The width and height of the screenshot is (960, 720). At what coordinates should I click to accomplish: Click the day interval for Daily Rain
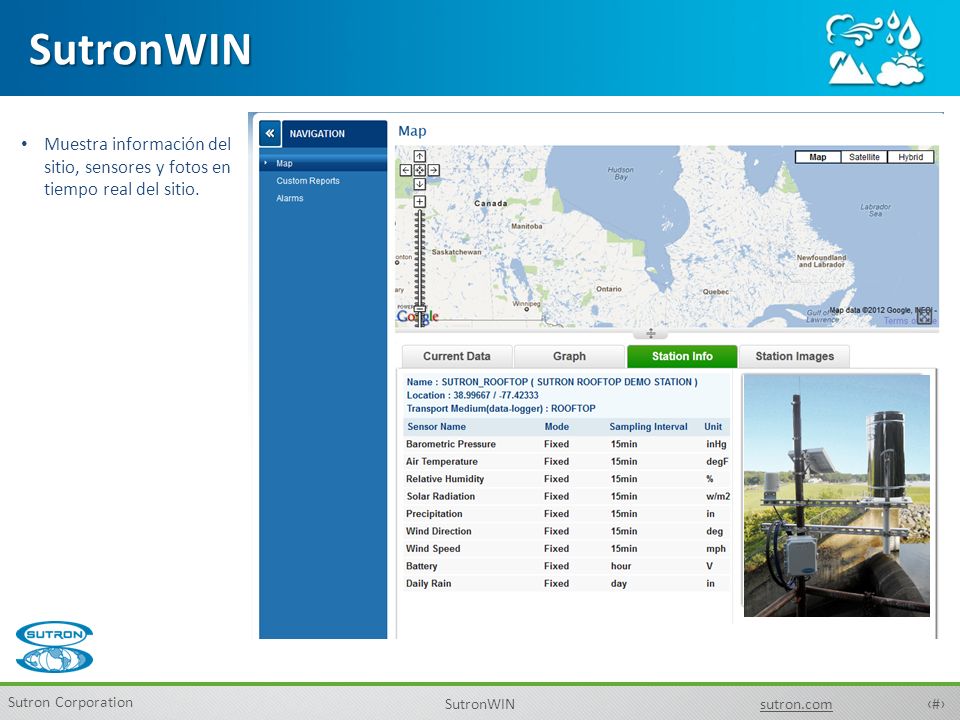point(619,584)
